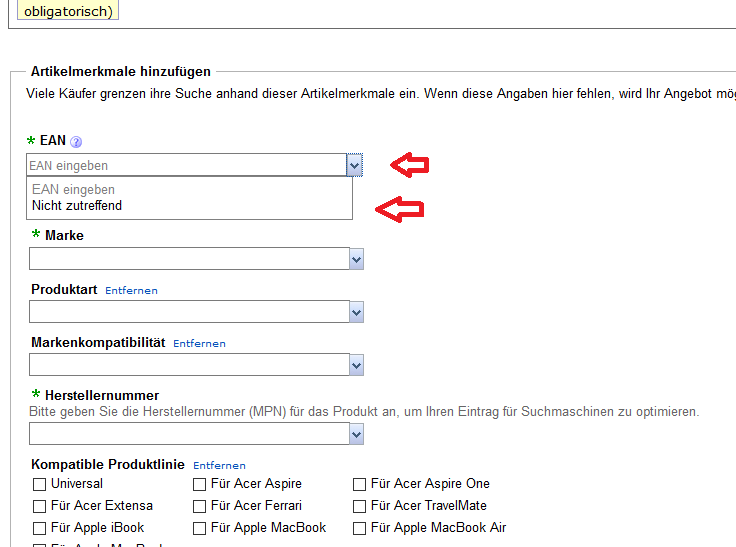Remove Kompatible Produktlinie via Entfernen link
The width and height of the screenshot is (736, 547).
point(219,466)
